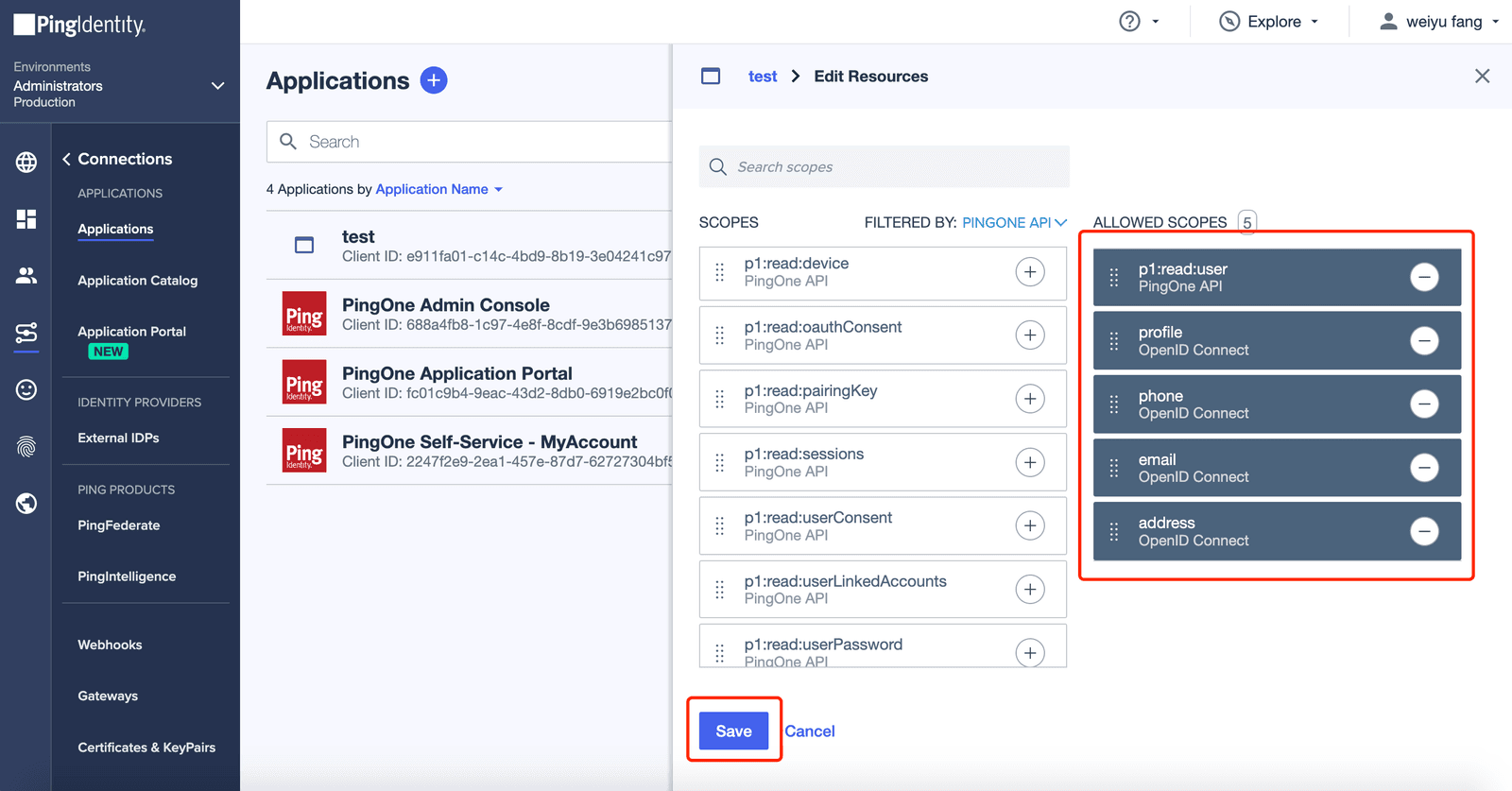
Task: Click the add application plus icon
Action: click(434, 80)
